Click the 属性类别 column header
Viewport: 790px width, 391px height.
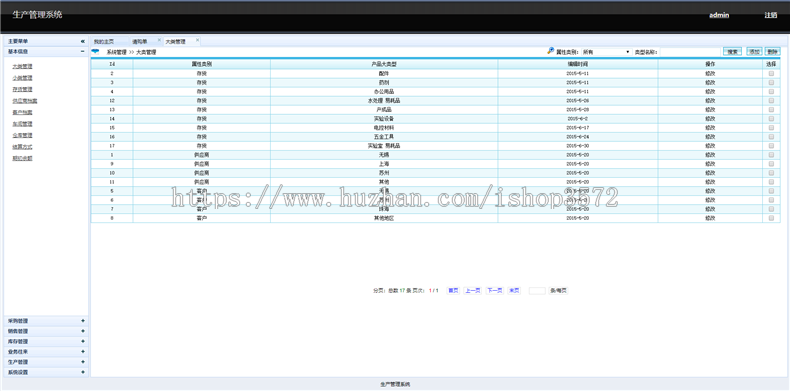pos(202,64)
